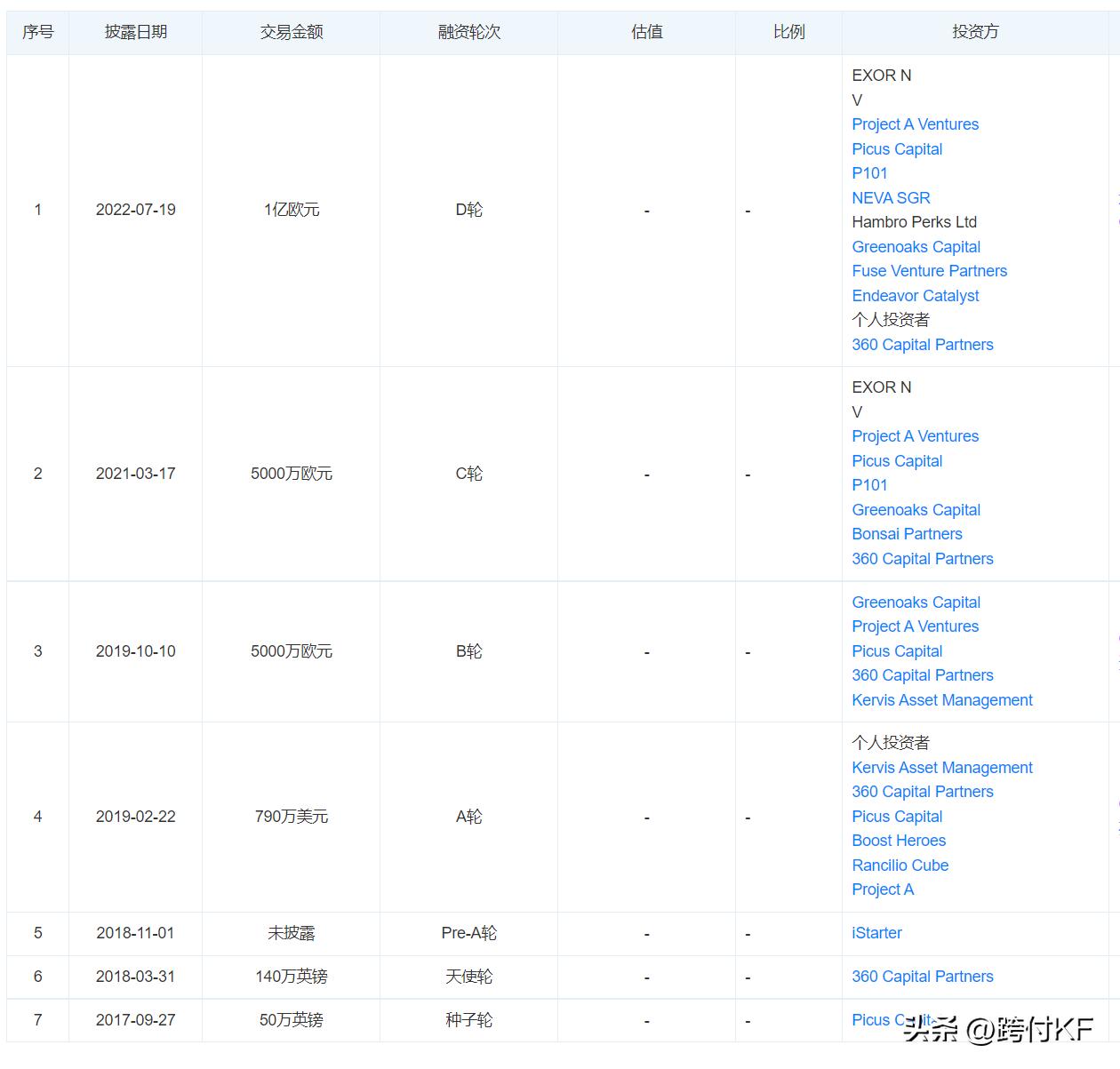Open Project A Ventures link in C轮 row
This screenshot has height=1069, width=1120.
pyautogui.click(x=915, y=436)
